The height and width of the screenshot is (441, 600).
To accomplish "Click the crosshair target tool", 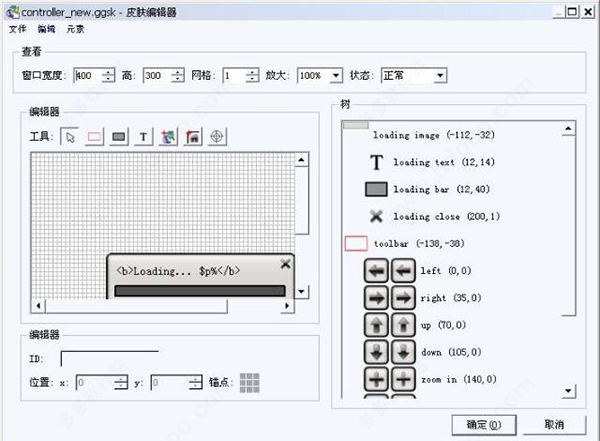I will click(216, 137).
